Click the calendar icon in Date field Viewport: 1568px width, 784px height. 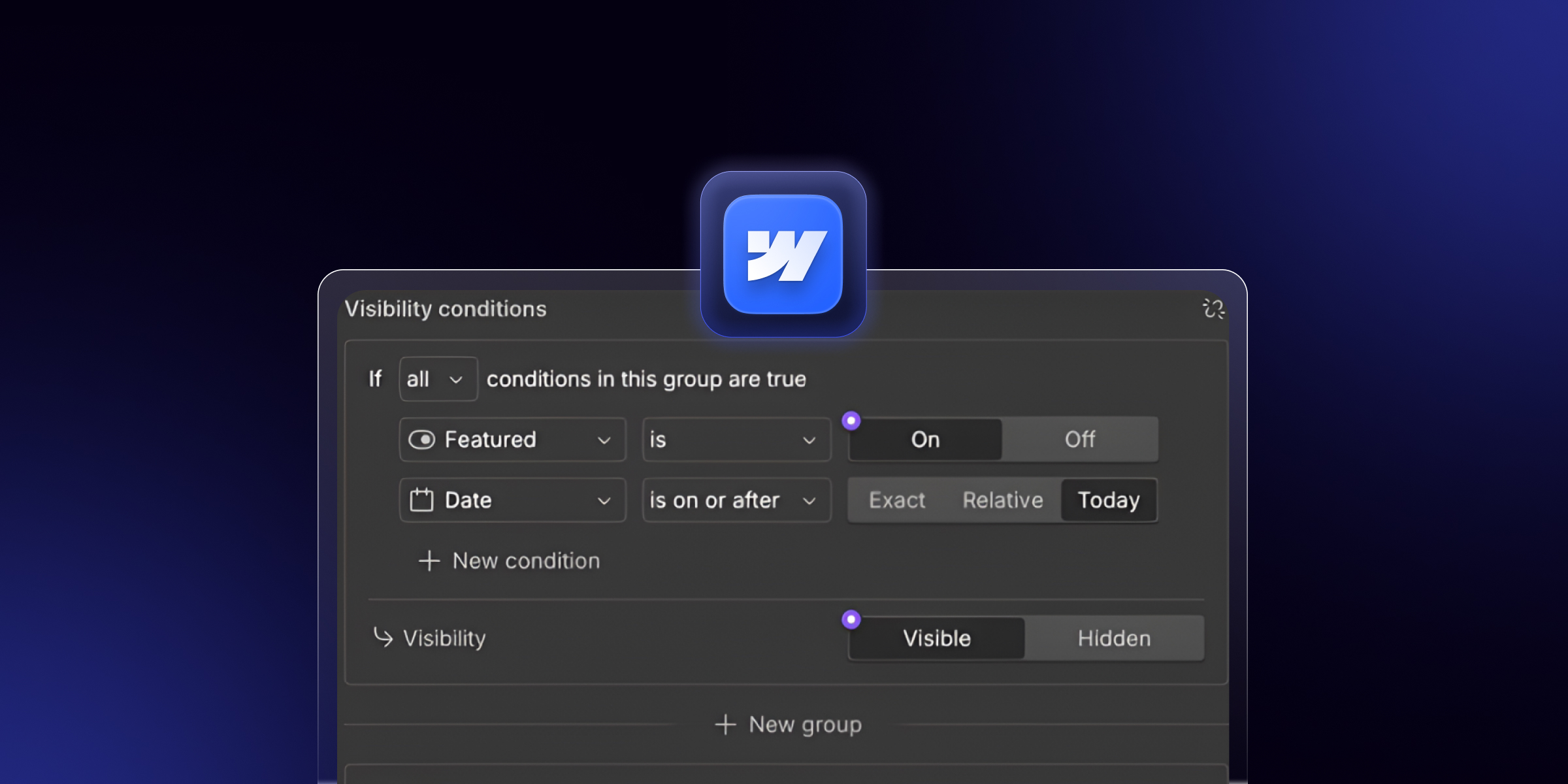pos(421,500)
